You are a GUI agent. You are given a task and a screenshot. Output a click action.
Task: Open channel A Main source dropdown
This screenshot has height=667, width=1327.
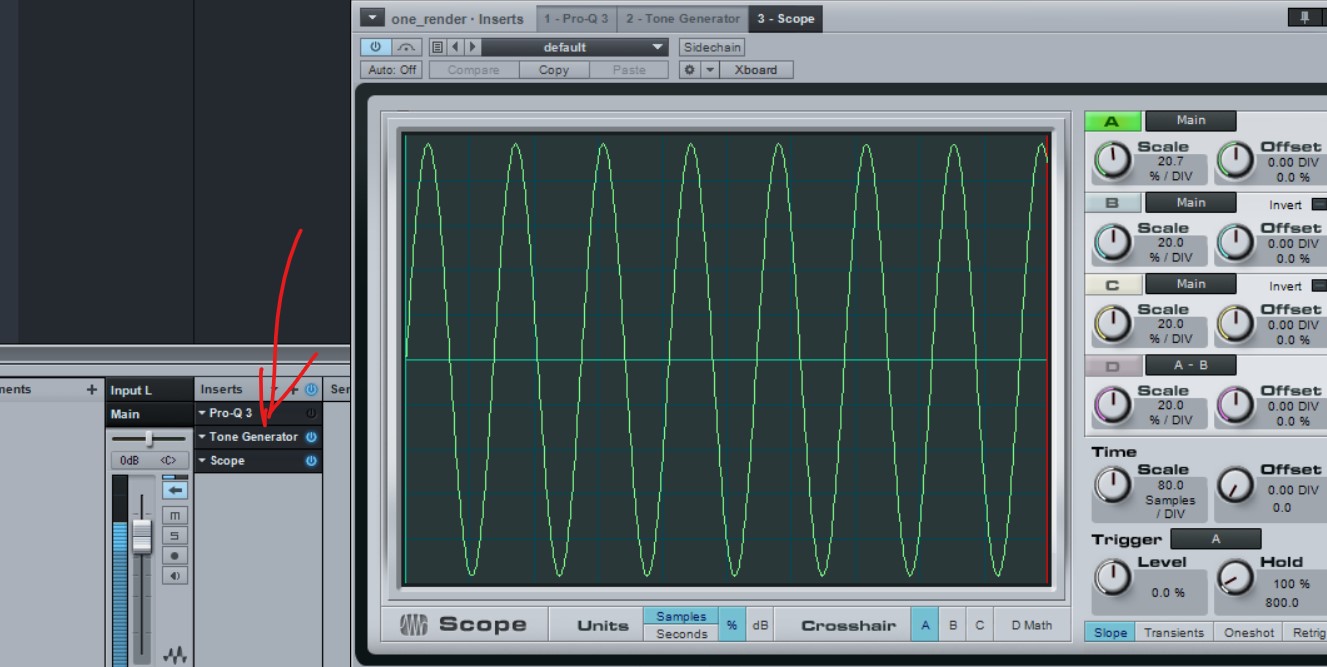pos(1191,121)
